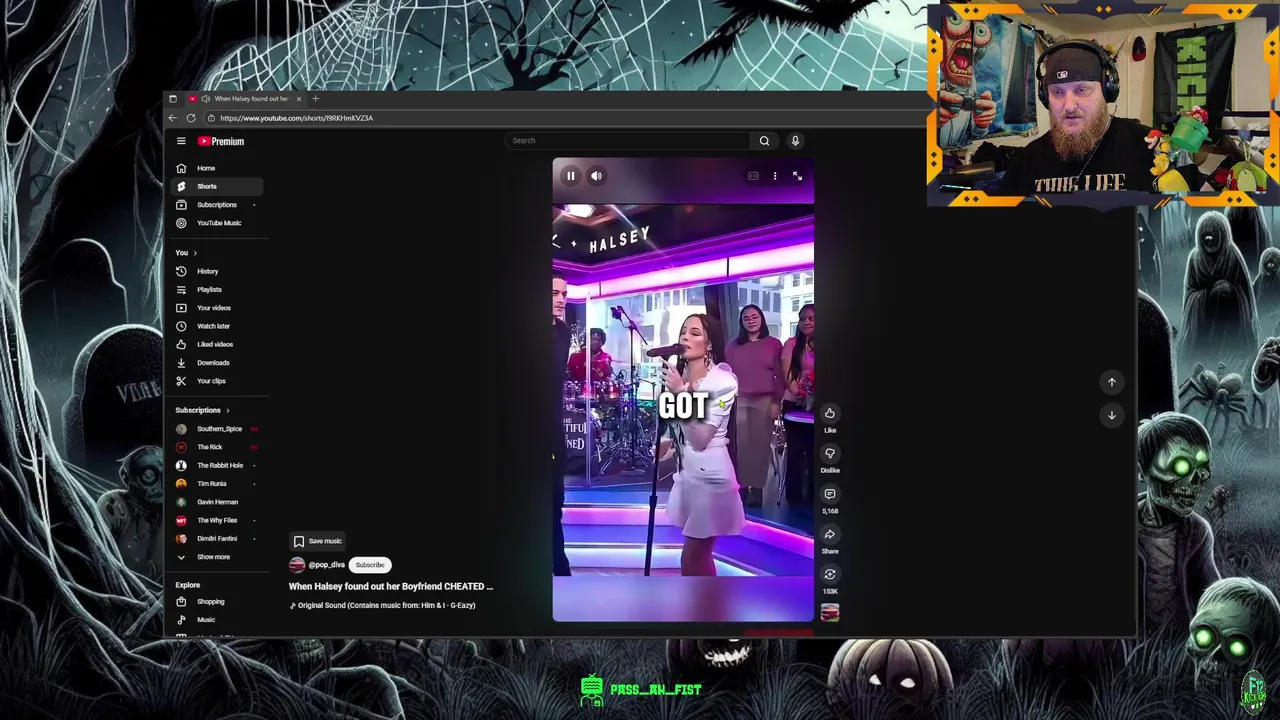Click the search magnifier button
1280x720 pixels.
tap(764, 141)
